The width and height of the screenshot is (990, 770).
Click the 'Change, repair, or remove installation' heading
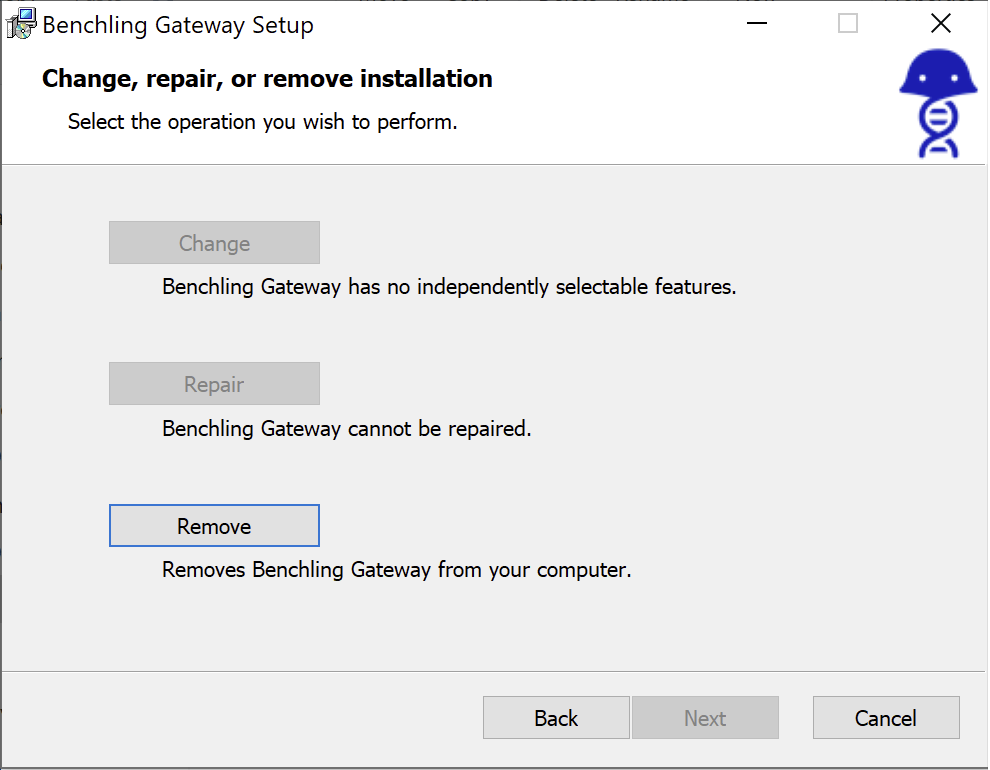[267, 79]
